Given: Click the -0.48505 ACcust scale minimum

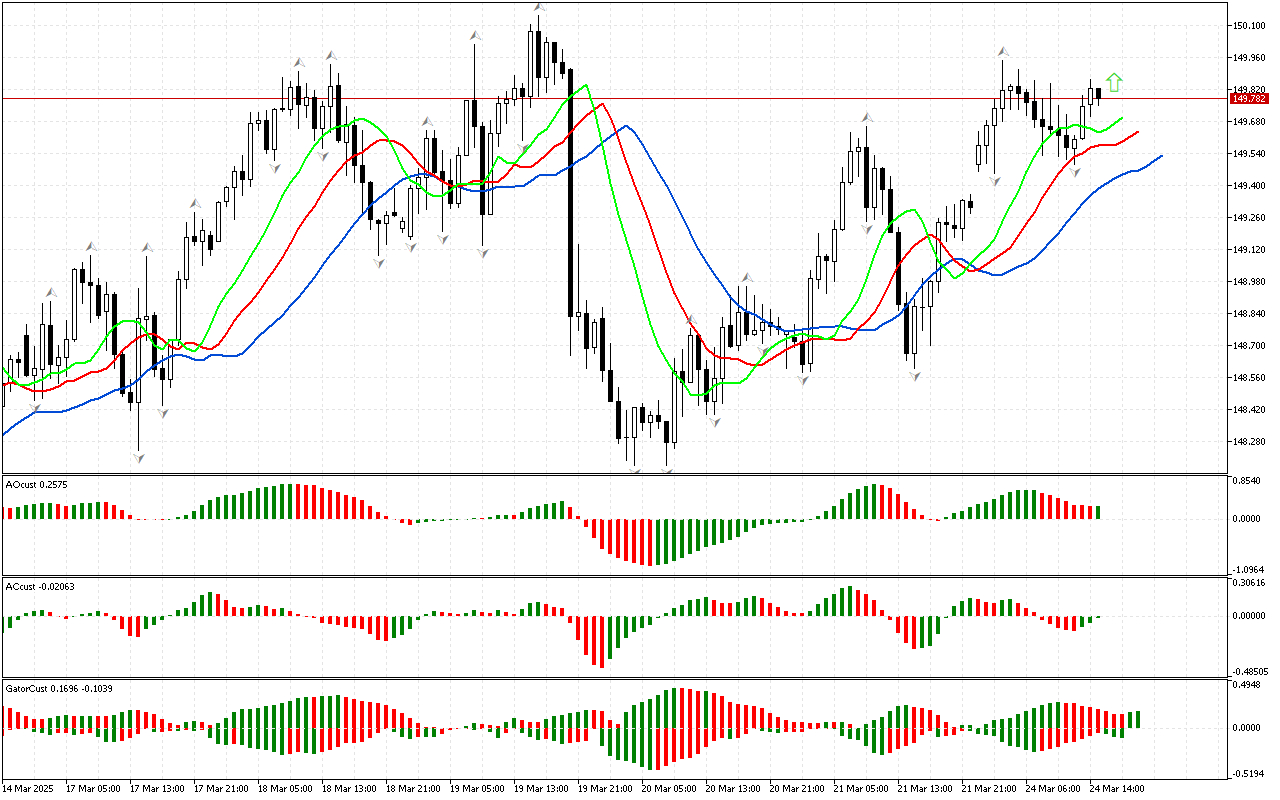Looking at the screenshot, I should (x=1251, y=671).
